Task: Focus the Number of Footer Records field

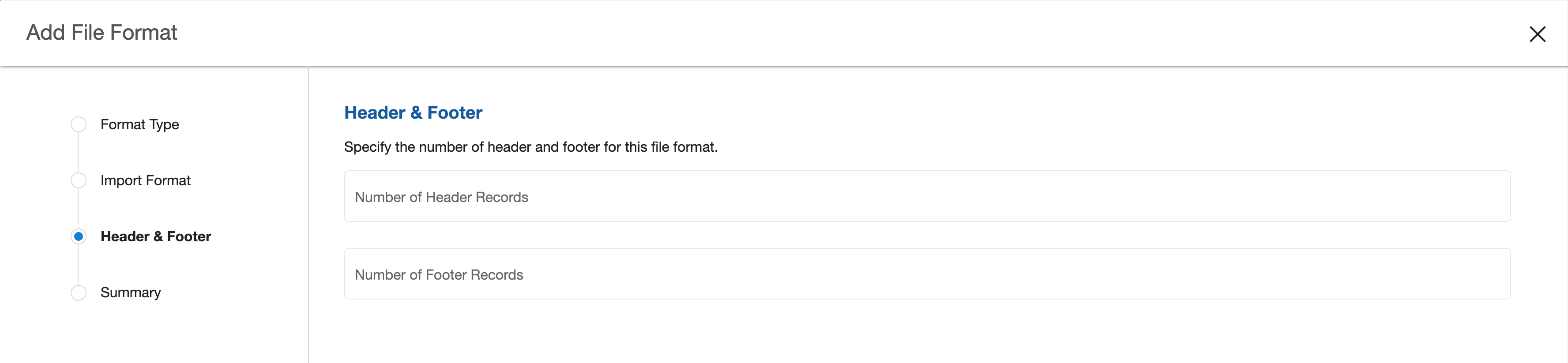Action: click(x=926, y=274)
